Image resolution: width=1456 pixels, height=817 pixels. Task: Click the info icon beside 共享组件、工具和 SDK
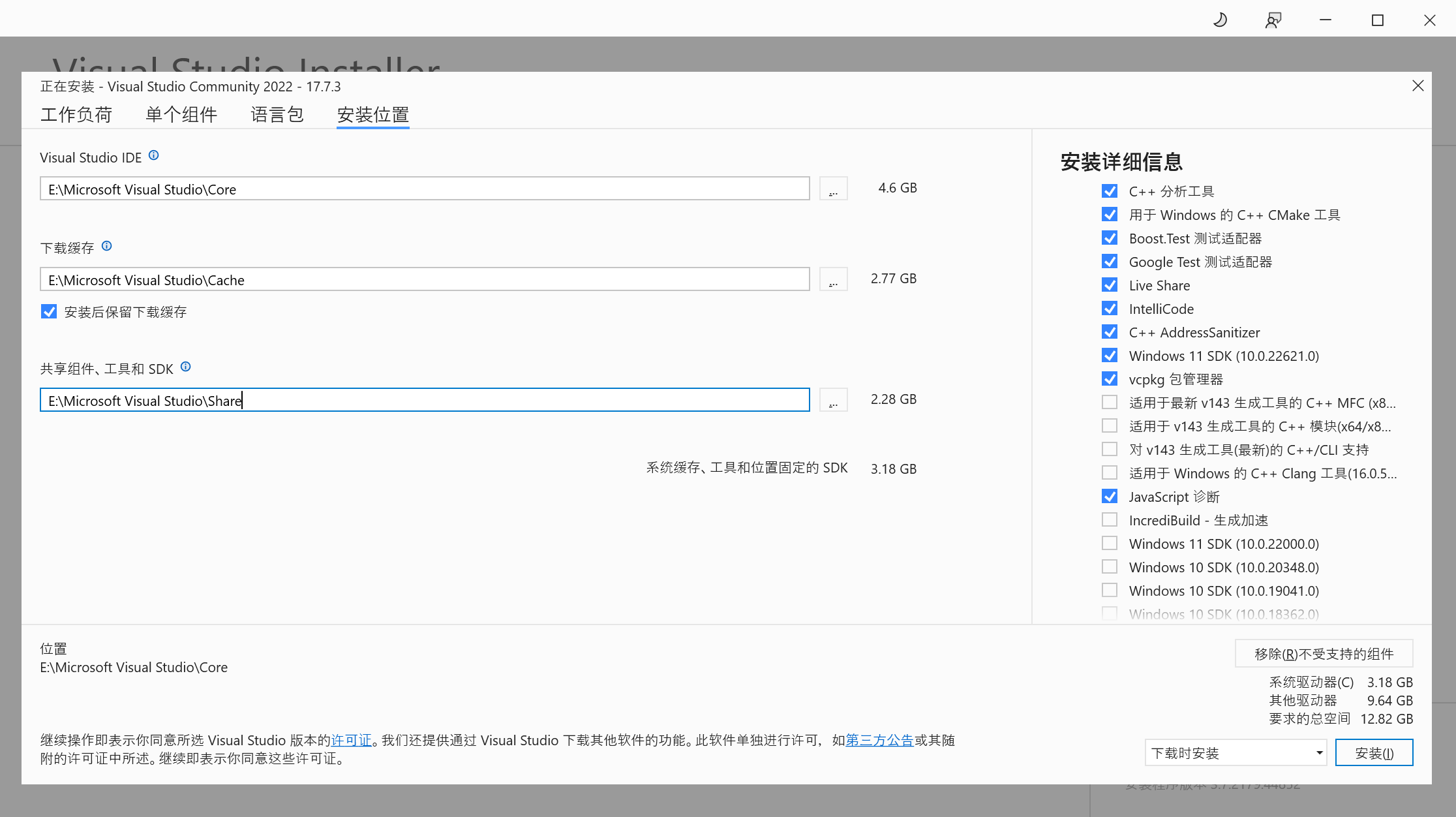(185, 367)
